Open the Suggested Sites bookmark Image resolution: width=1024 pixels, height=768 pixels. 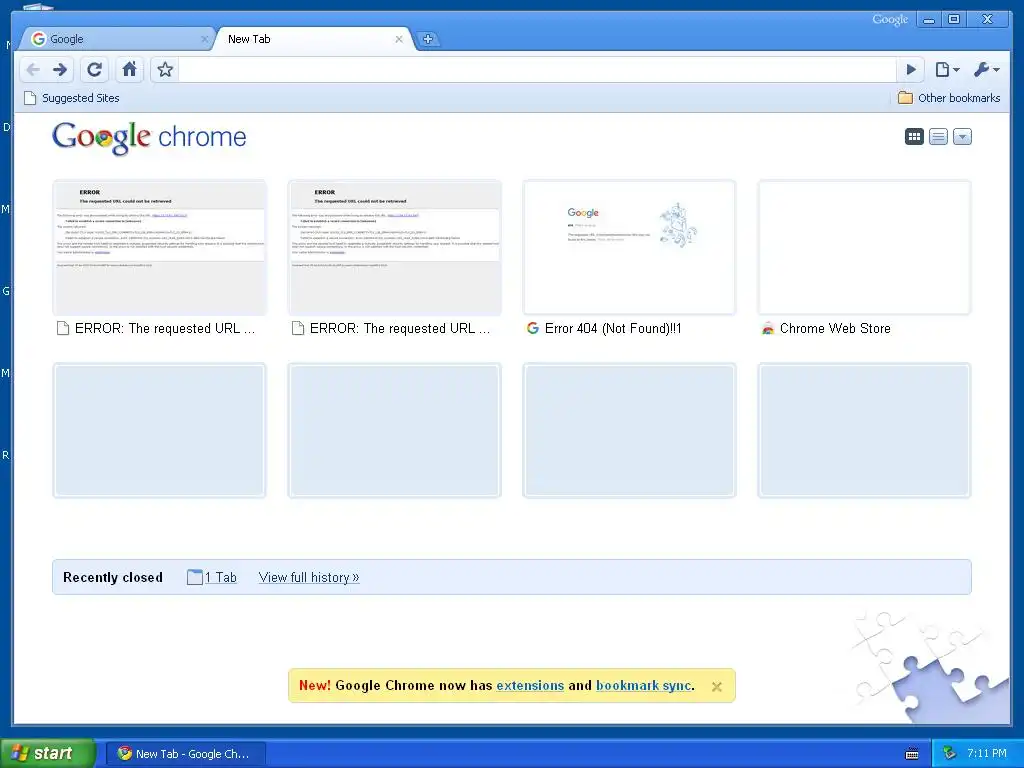[72, 98]
